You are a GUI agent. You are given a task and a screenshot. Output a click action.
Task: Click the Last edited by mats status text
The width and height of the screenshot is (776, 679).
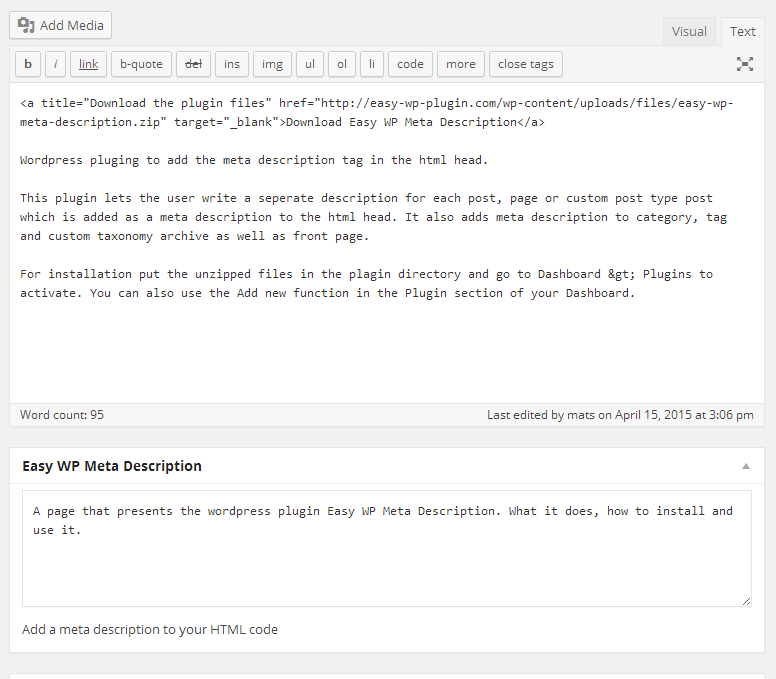pos(620,415)
